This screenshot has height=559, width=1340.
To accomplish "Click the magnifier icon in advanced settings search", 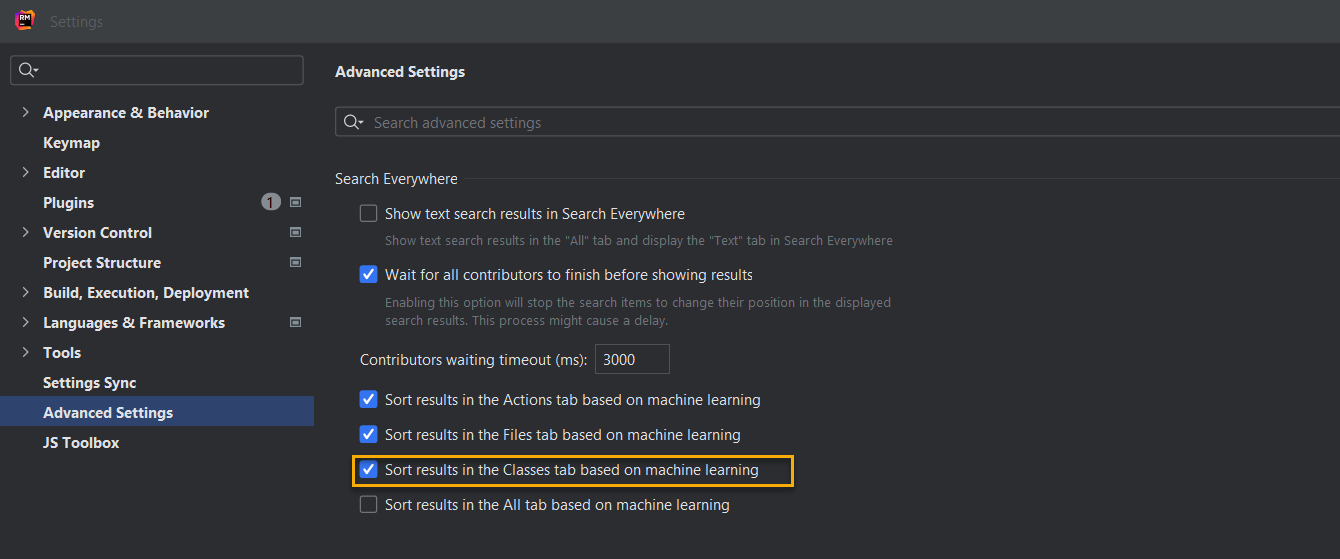I will pos(352,122).
